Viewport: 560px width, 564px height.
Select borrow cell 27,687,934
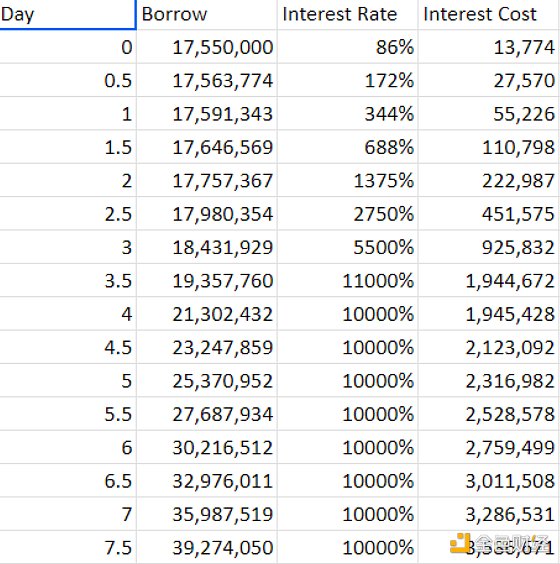(x=206, y=414)
